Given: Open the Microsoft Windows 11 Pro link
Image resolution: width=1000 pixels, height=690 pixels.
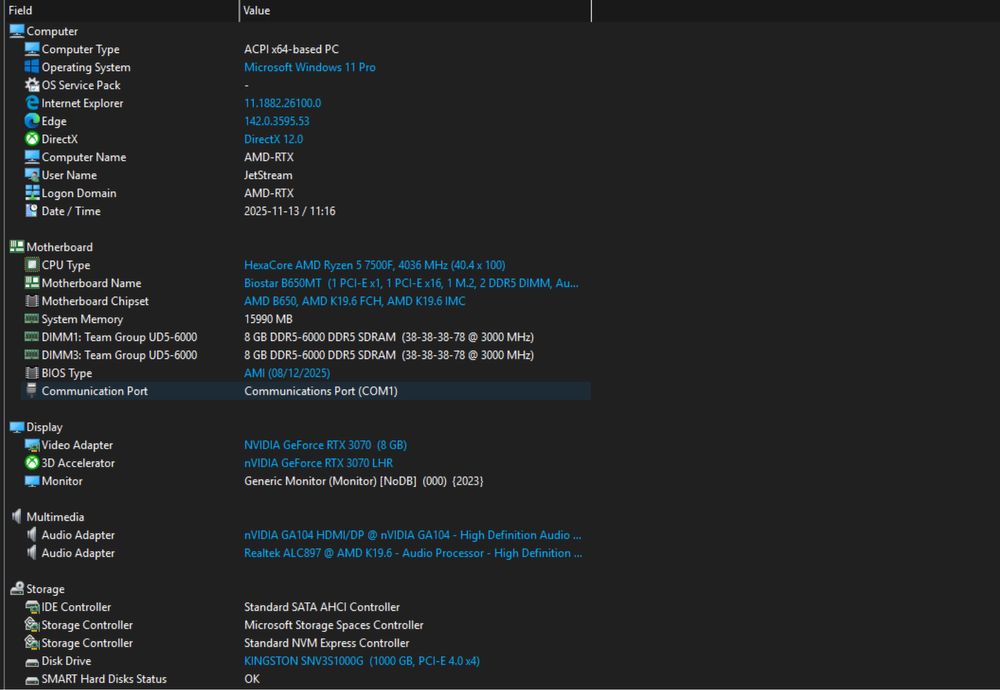Looking at the screenshot, I should tap(309, 67).
